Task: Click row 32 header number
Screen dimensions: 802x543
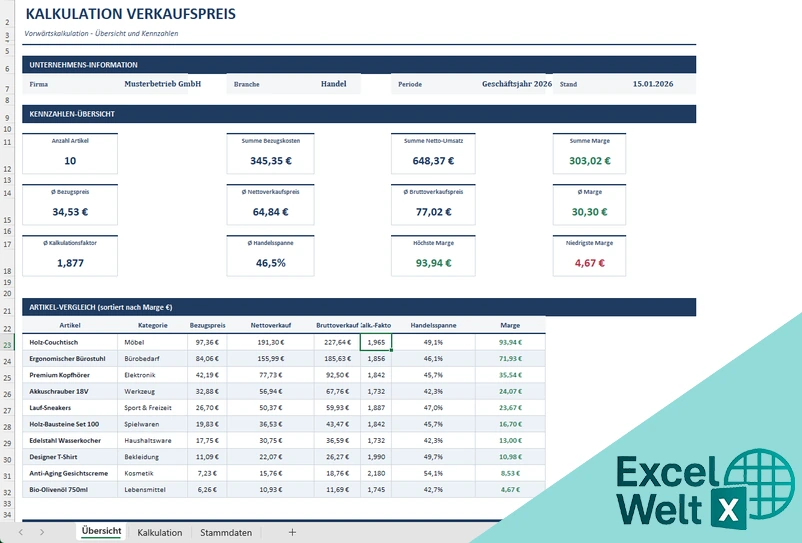Action: [x=7, y=493]
